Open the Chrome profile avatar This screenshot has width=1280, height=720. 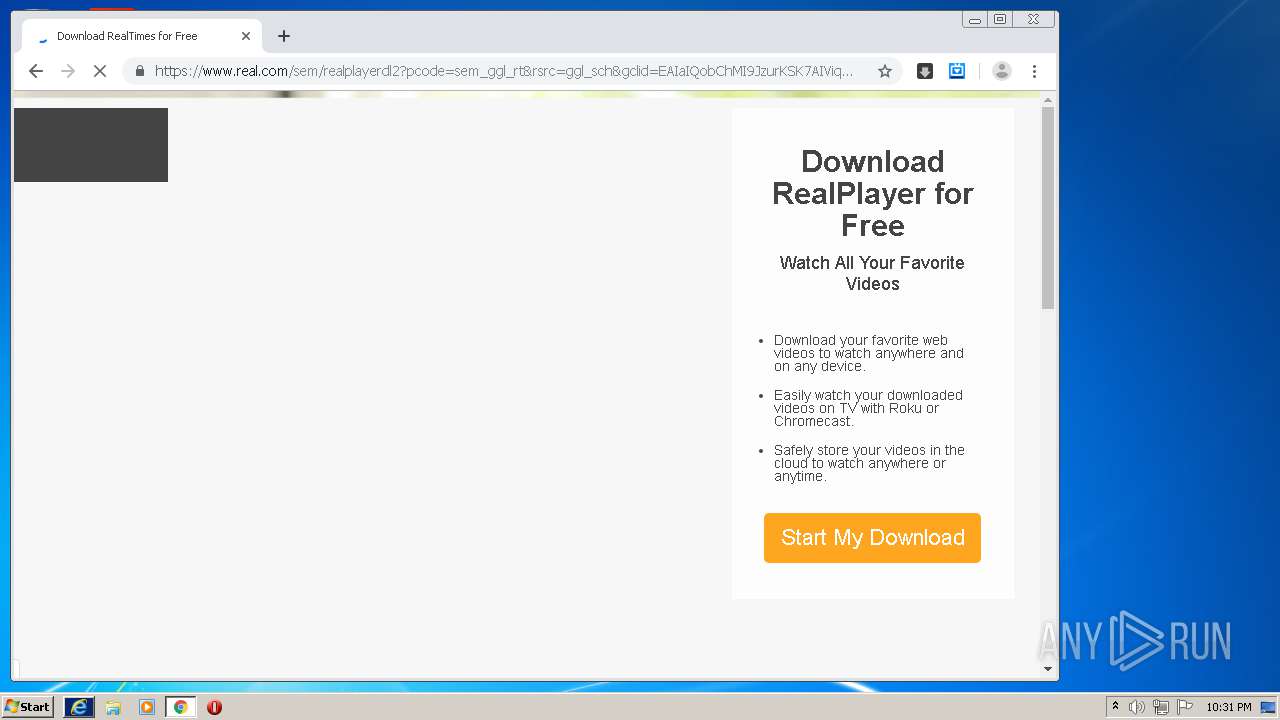point(1001,71)
